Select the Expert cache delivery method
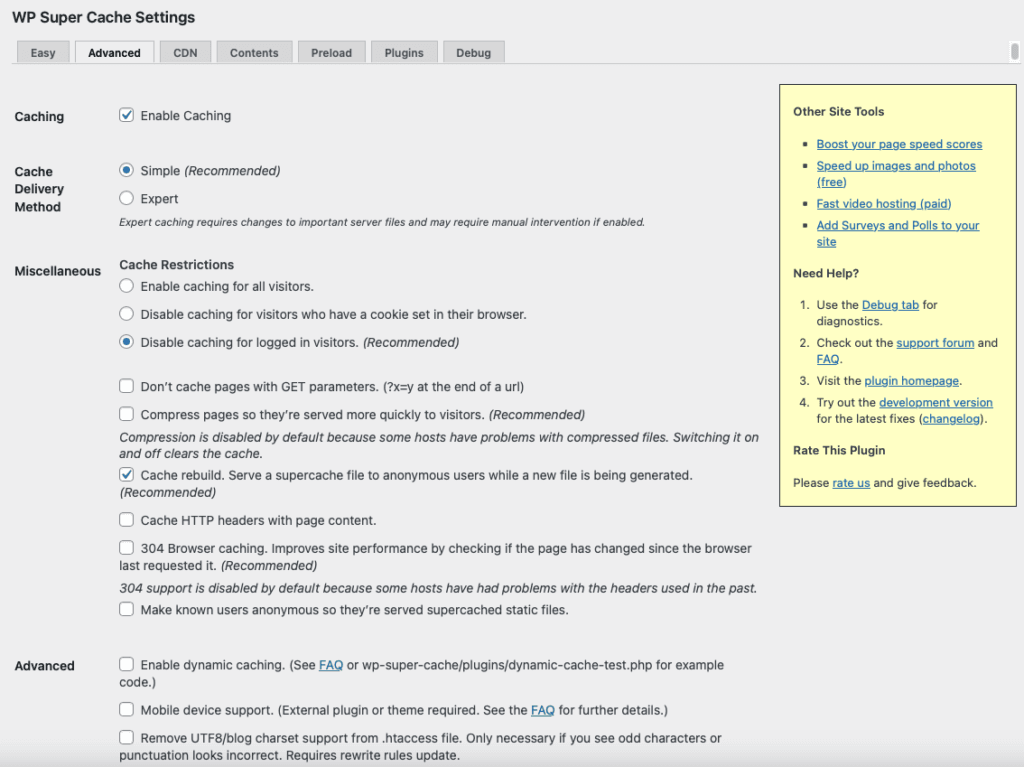Viewport: 1024px width, 767px height. click(127, 199)
